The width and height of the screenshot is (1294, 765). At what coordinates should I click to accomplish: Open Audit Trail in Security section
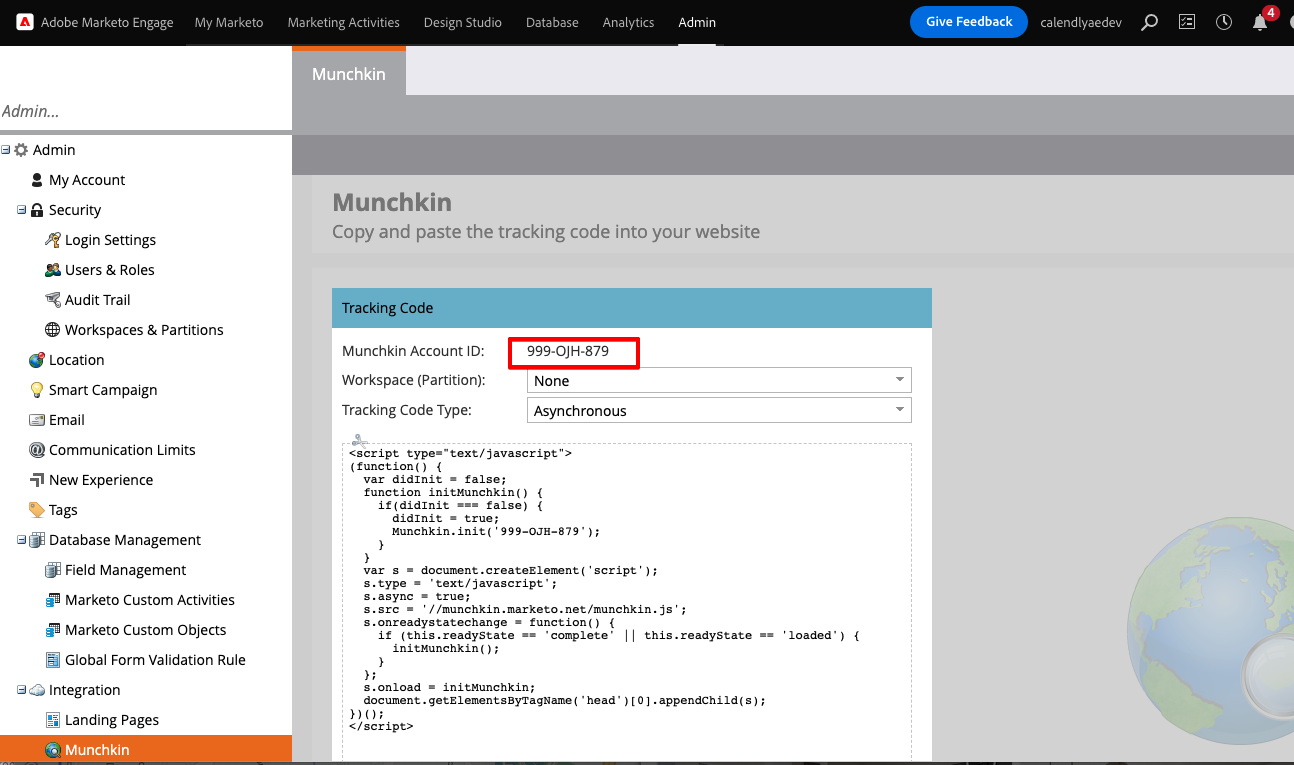(x=97, y=300)
